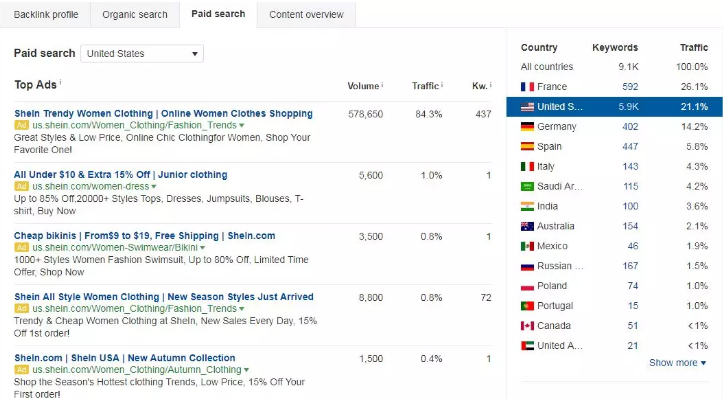Click the Ad badge of the Autumn Collection ad

click(x=21, y=370)
